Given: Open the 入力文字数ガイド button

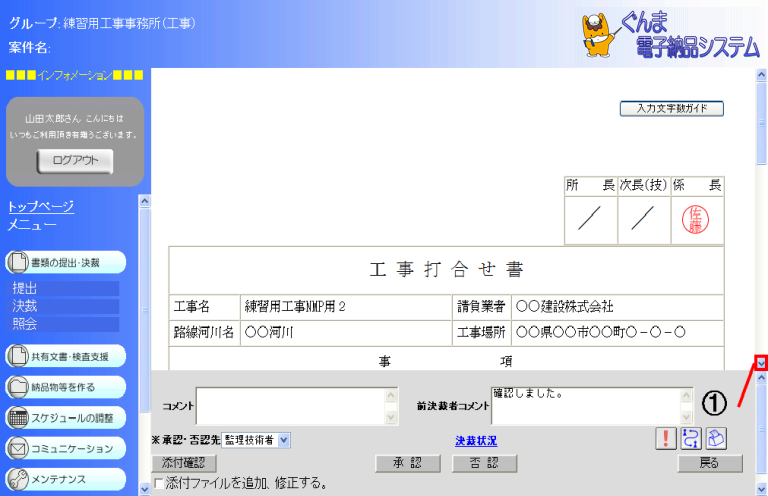Looking at the screenshot, I should click(672, 108).
